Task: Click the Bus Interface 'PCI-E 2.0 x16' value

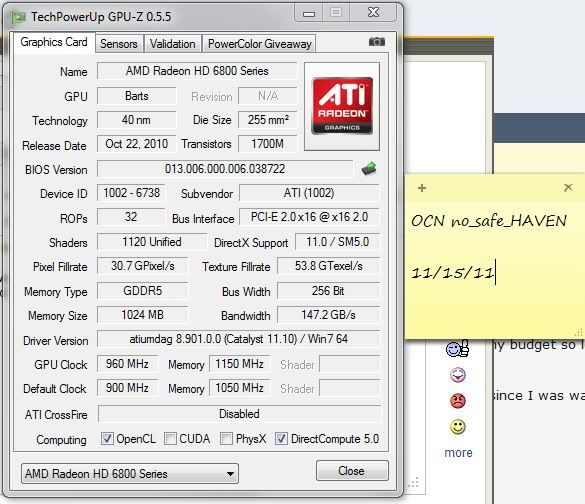Action: (309, 217)
